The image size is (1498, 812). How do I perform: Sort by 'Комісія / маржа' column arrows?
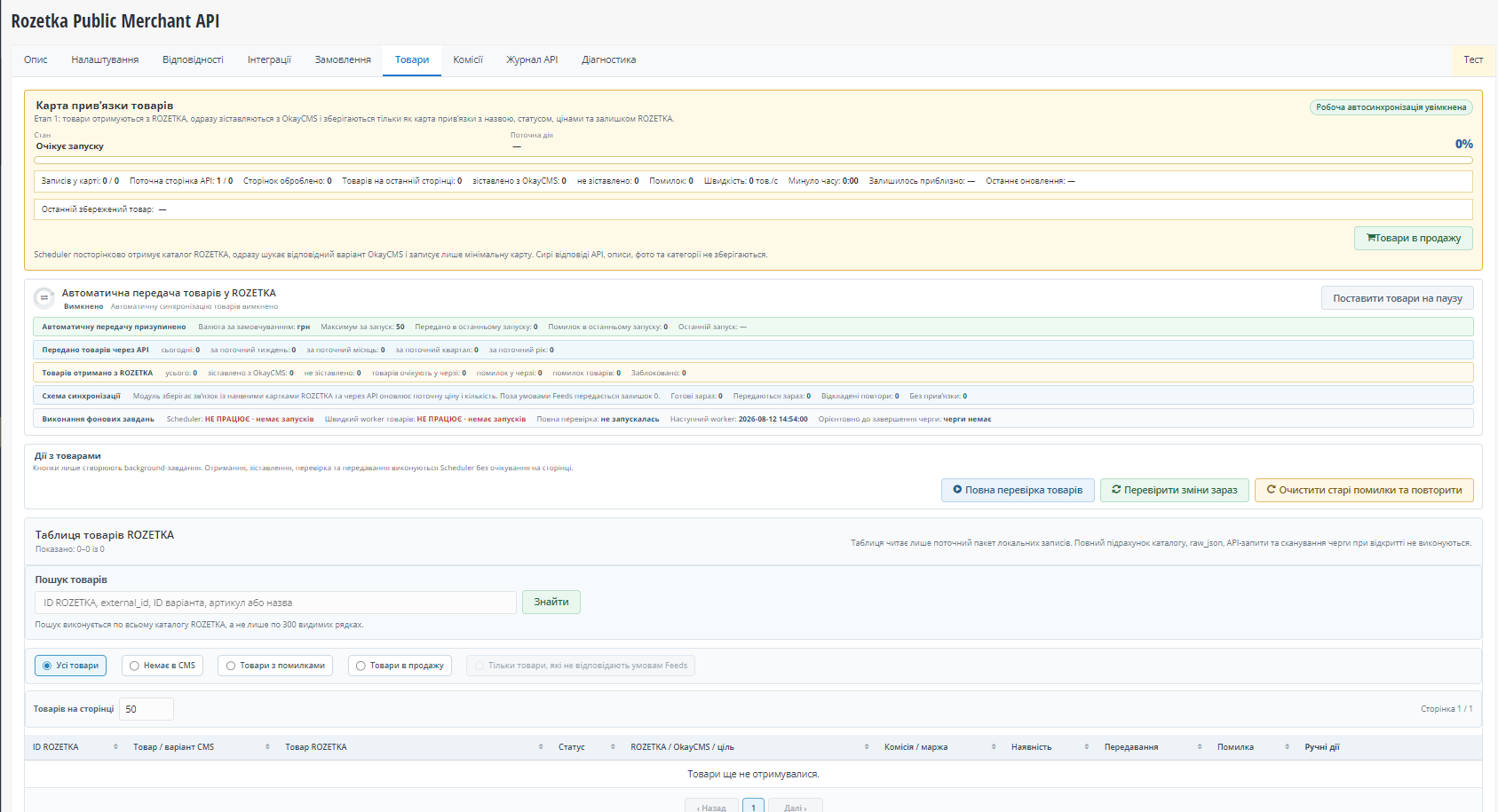[x=994, y=747]
